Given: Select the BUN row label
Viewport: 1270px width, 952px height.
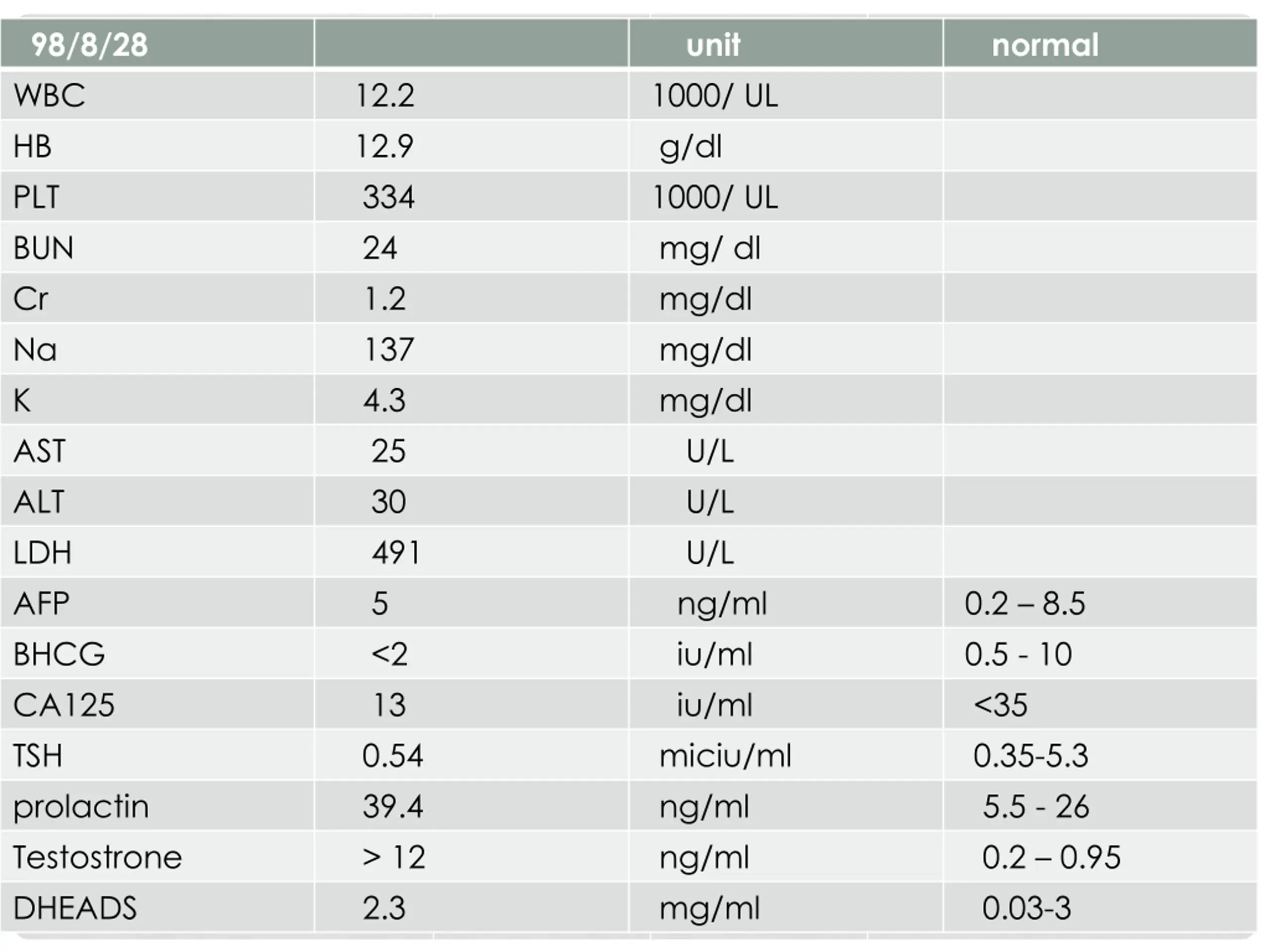Looking at the screenshot, I should (44, 248).
